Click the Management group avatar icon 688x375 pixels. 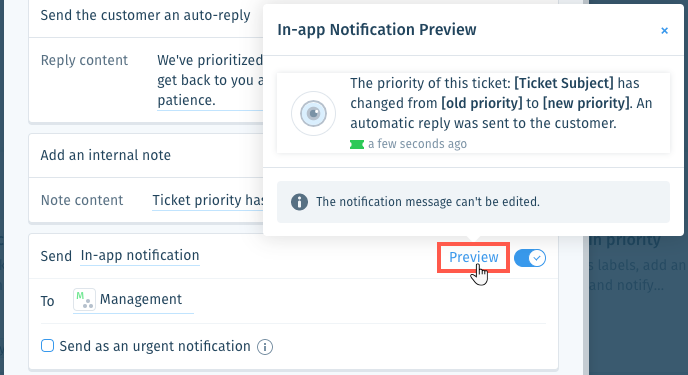[84, 300]
